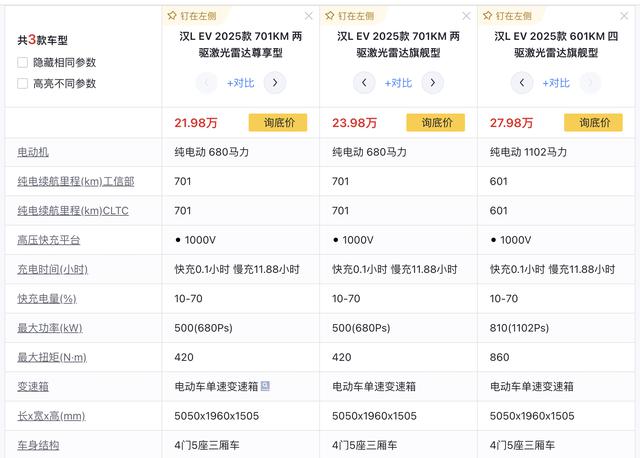640x458 pixels.
Task: Click previous arrow in the 601KM 四驱 column
Action: [522, 83]
